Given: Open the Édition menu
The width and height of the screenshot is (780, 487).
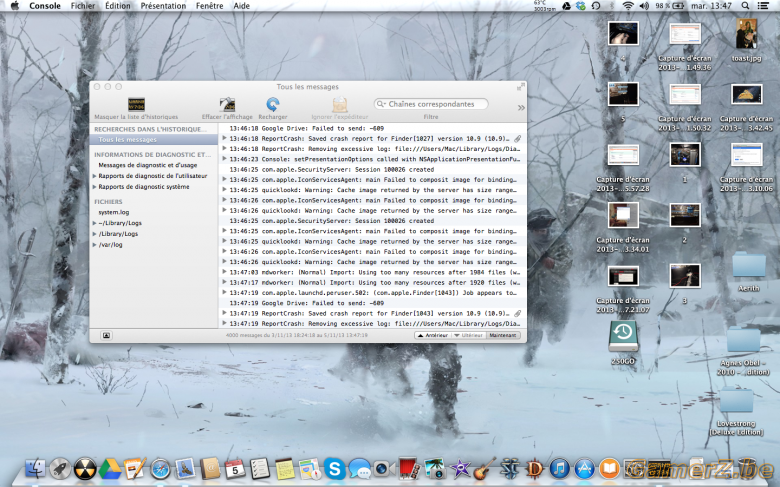Looking at the screenshot, I should tap(118, 6).
